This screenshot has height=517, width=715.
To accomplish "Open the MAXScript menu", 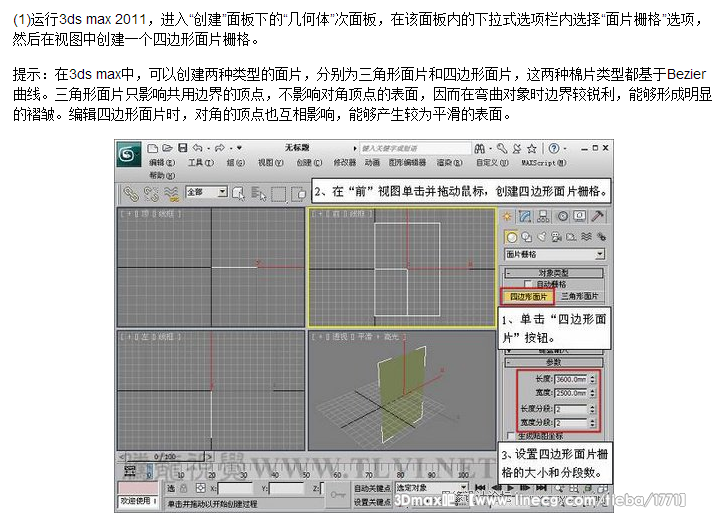I will coord(544,163).
